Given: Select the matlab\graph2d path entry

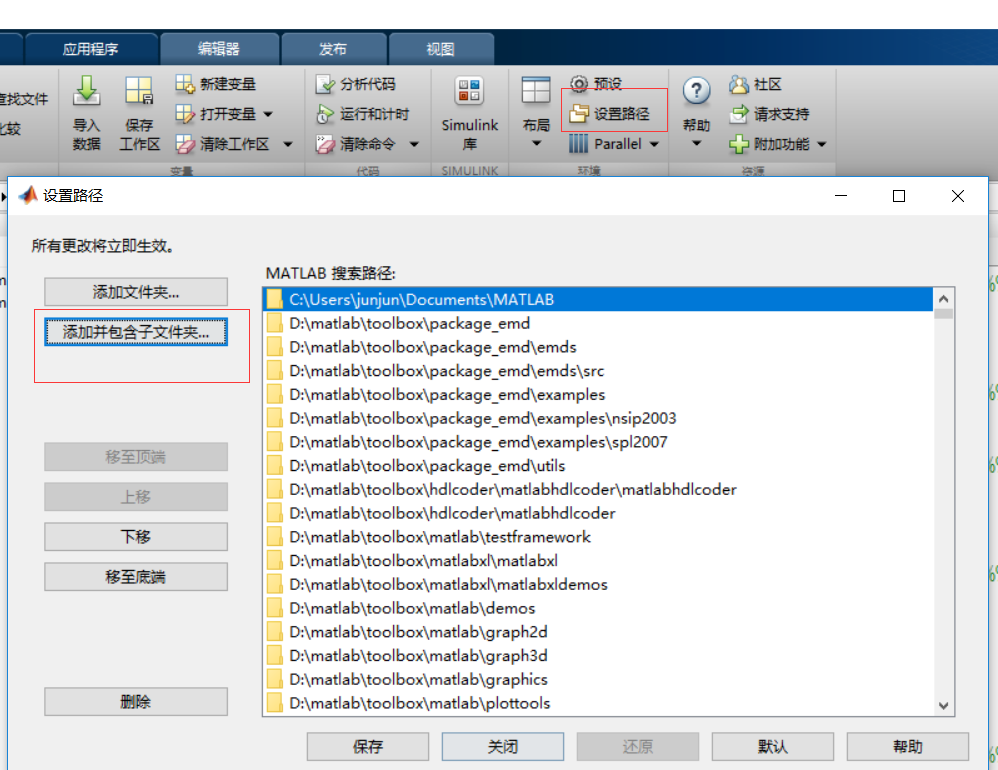Looking at the screenshot, I should (598, 632).
